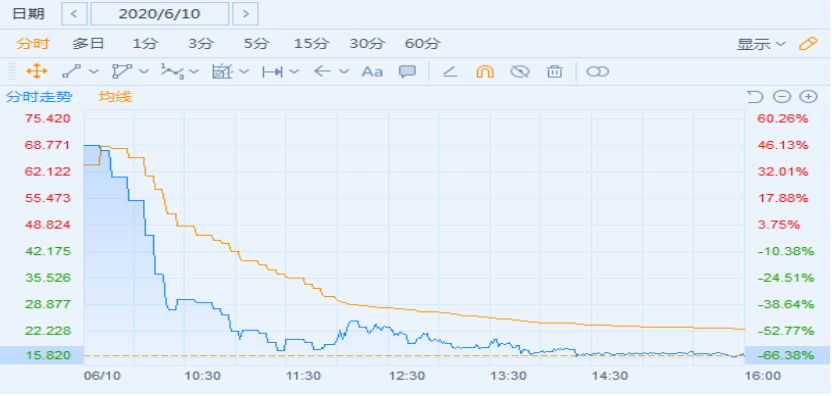Click the 68.771 price label
This screenshot has width=832, height=396.
pos(47,145)
